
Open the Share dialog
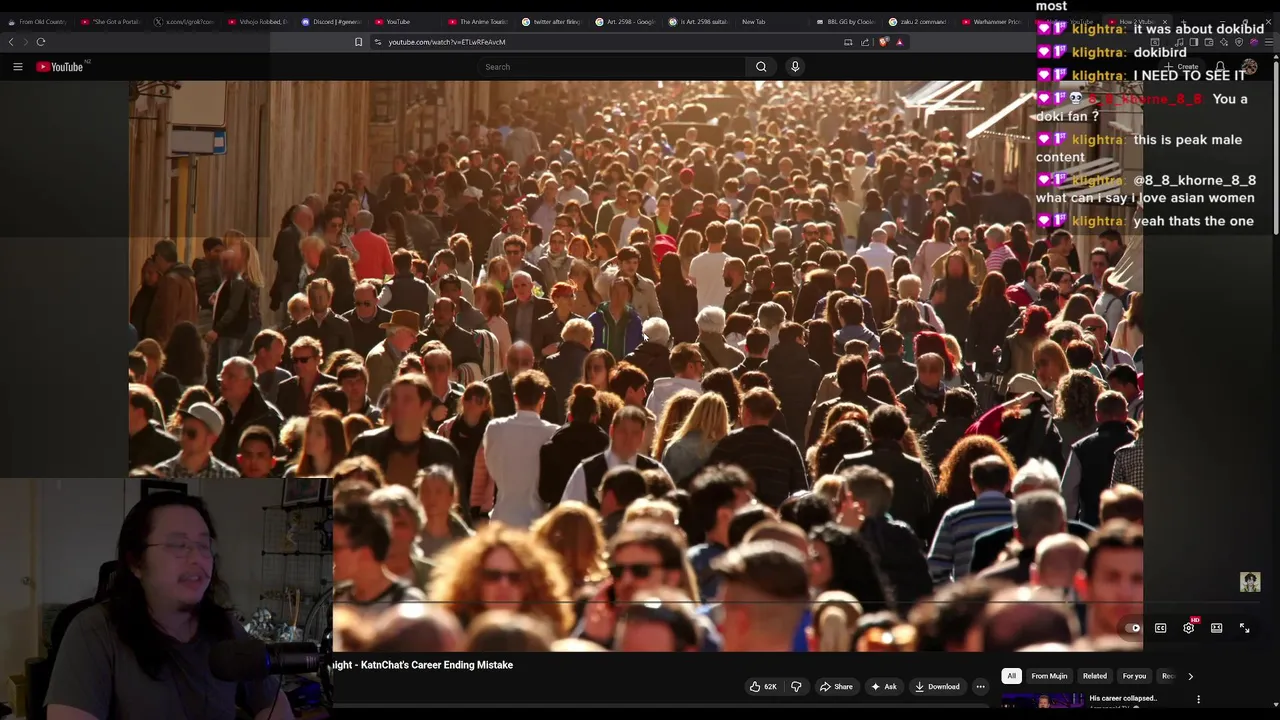click(x=836, y=687)
